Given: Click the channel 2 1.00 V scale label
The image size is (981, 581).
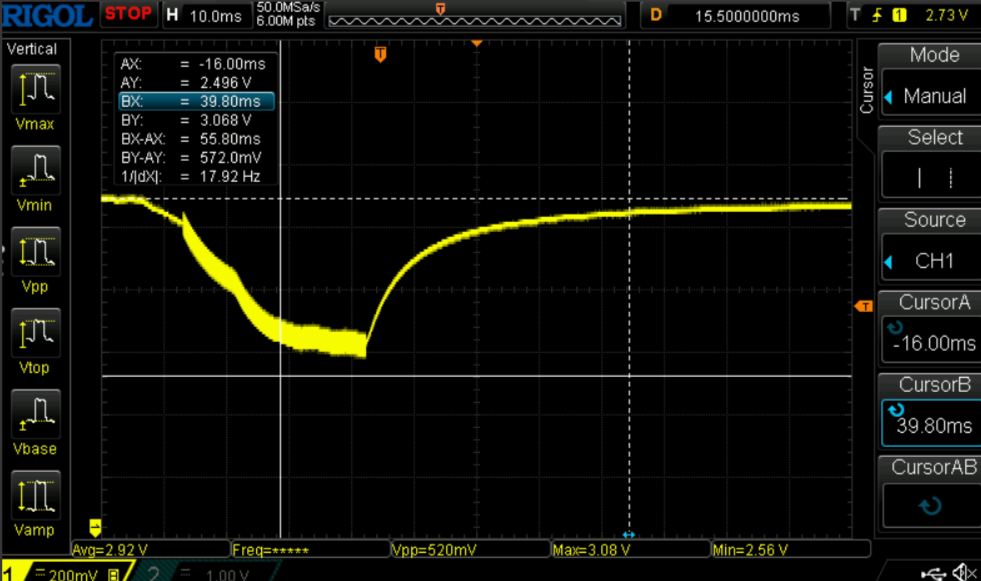Looking at the screenshot, I should coord(227,575).
